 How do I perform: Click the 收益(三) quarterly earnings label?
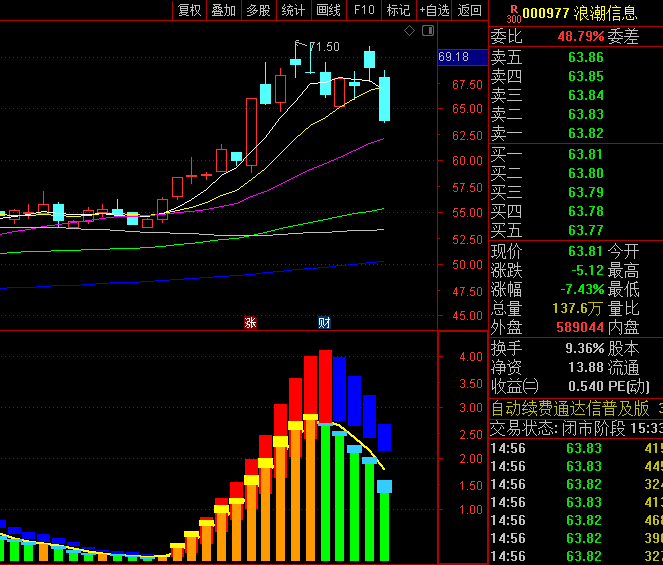(515, 386)
